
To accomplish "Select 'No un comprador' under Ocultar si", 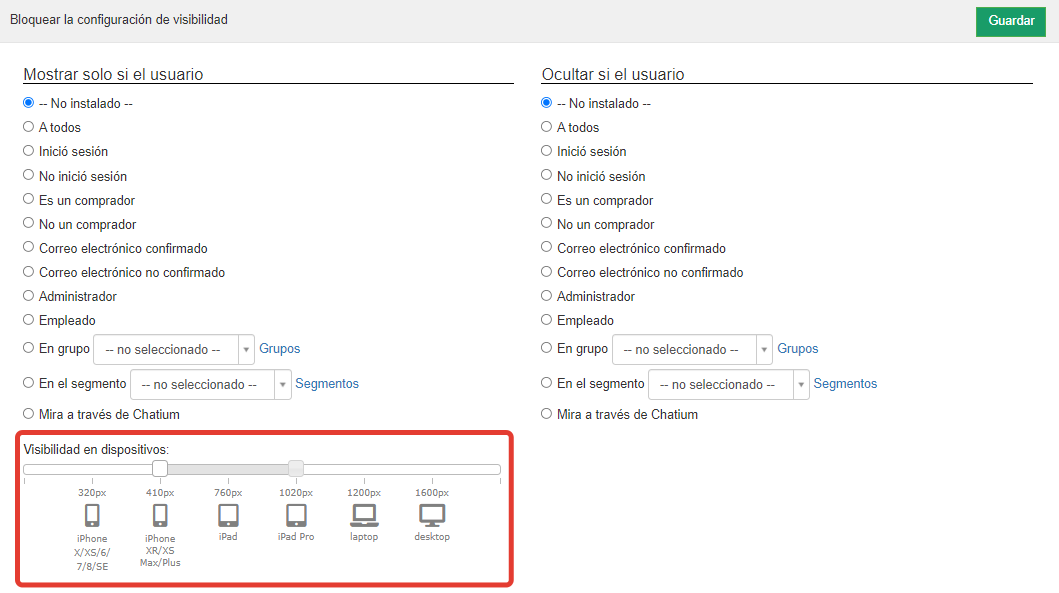I will point(546,223).
